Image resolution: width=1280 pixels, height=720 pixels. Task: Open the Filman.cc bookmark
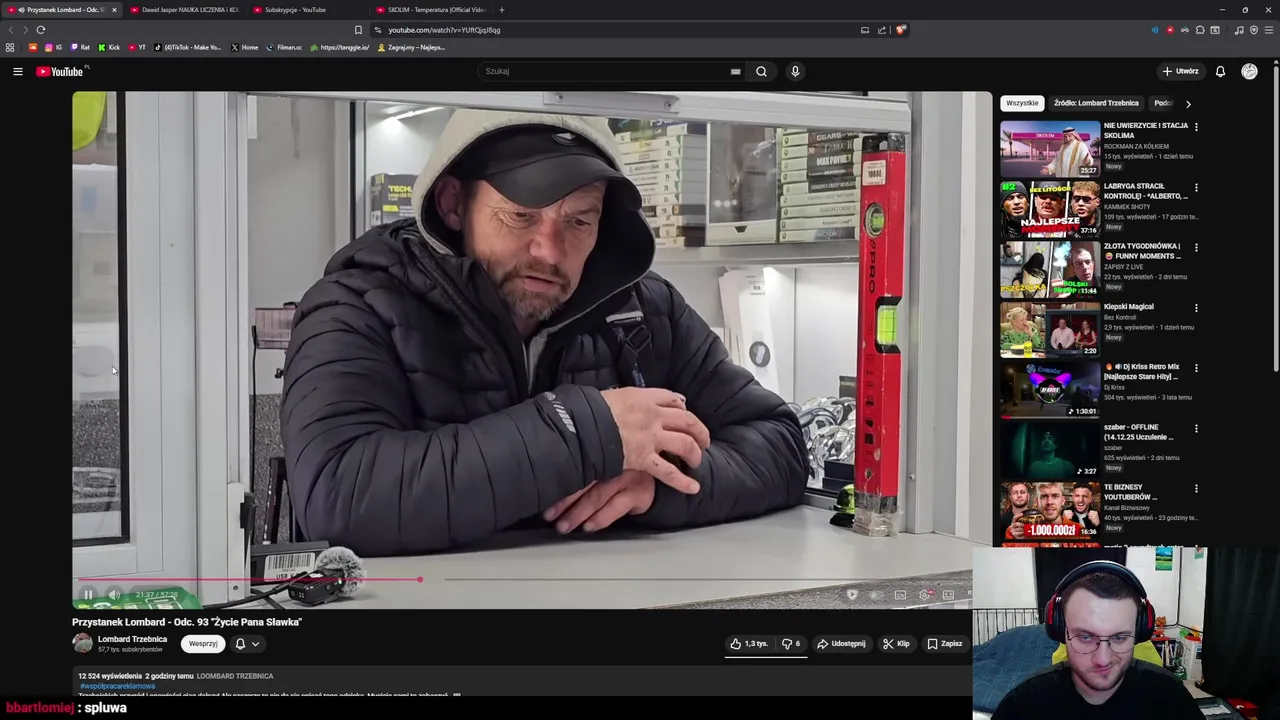284,47
